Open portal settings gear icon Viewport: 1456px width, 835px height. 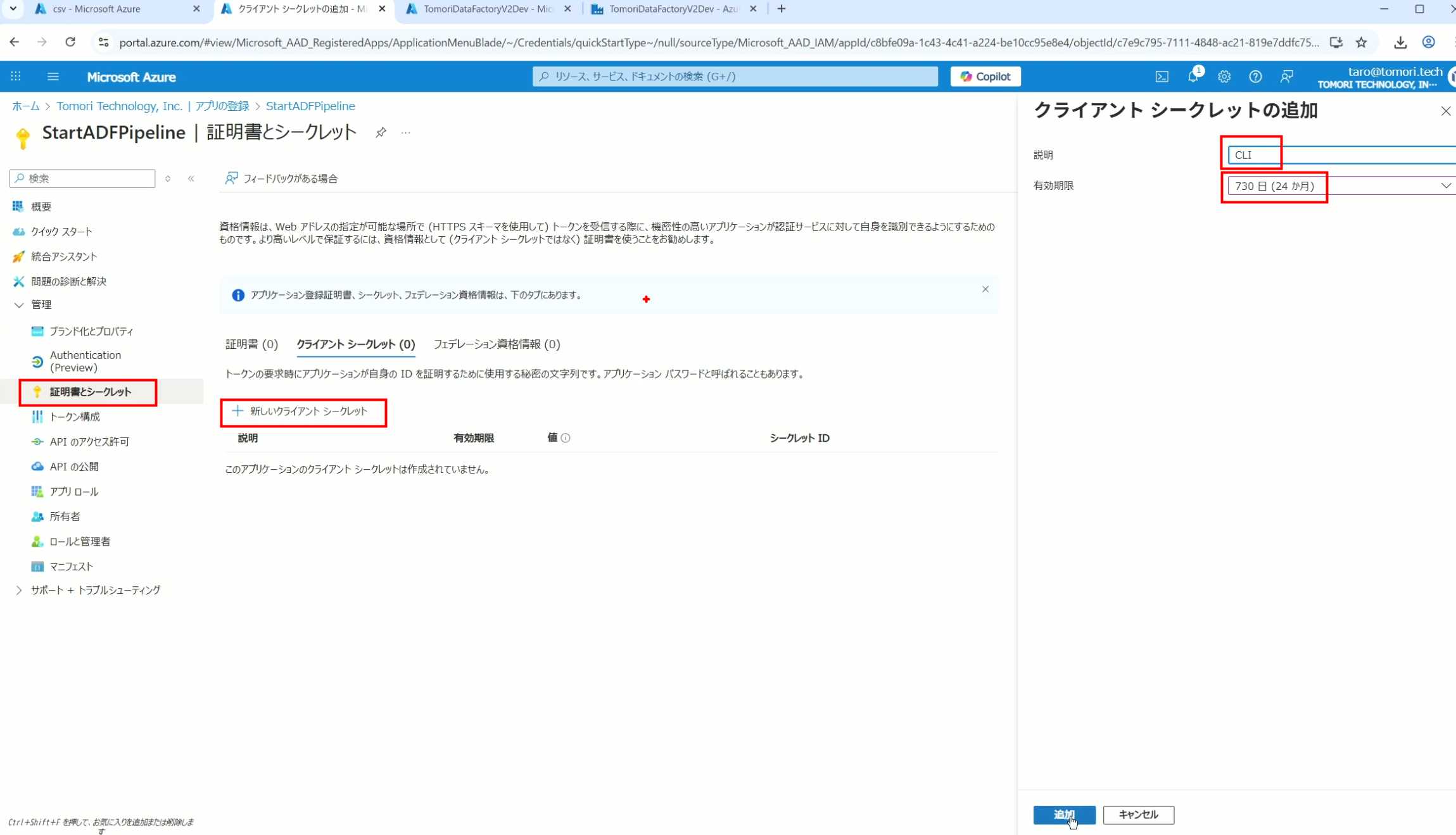(1224, 77)
